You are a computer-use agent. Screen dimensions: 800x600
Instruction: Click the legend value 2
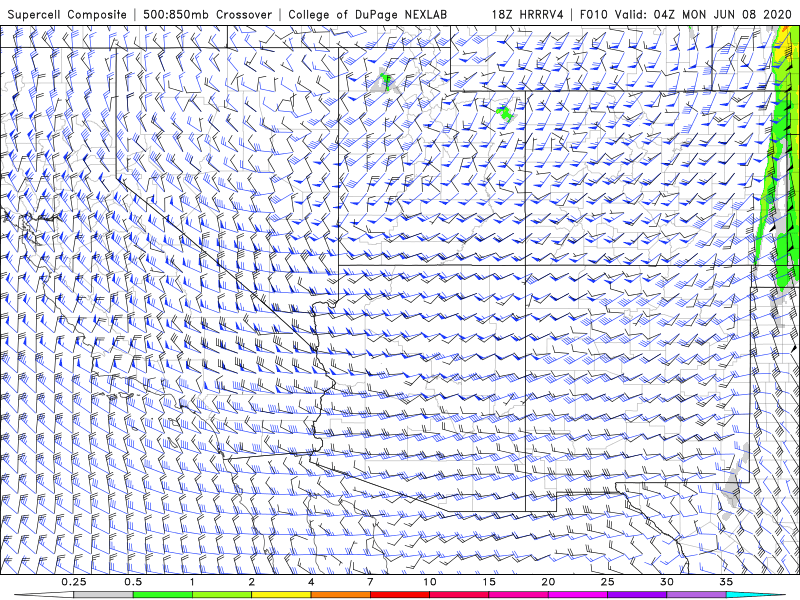tap(252, 582)
